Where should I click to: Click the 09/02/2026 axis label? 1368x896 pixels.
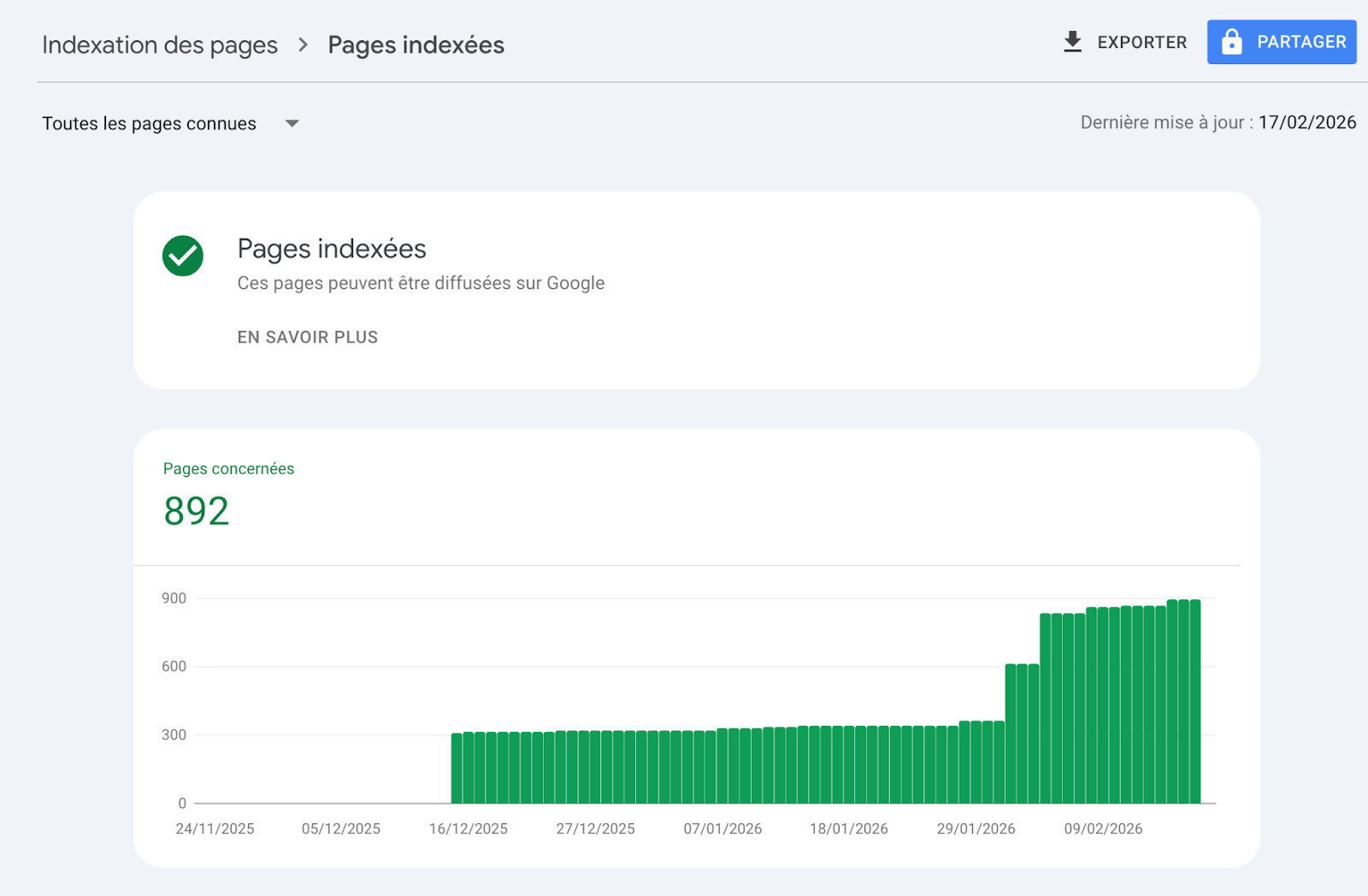point(1104,828)
